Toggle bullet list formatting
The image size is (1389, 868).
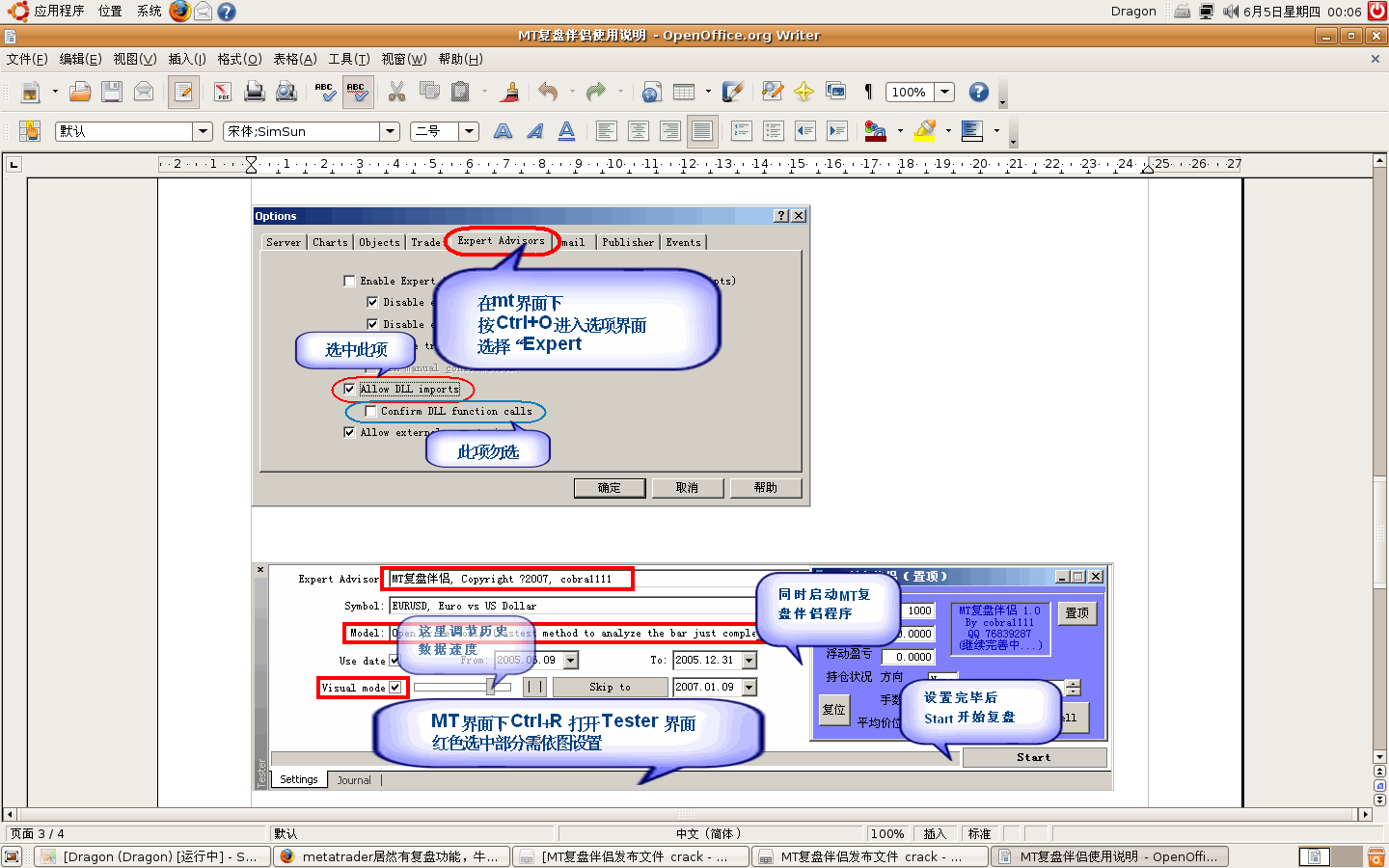coord(774,131)
